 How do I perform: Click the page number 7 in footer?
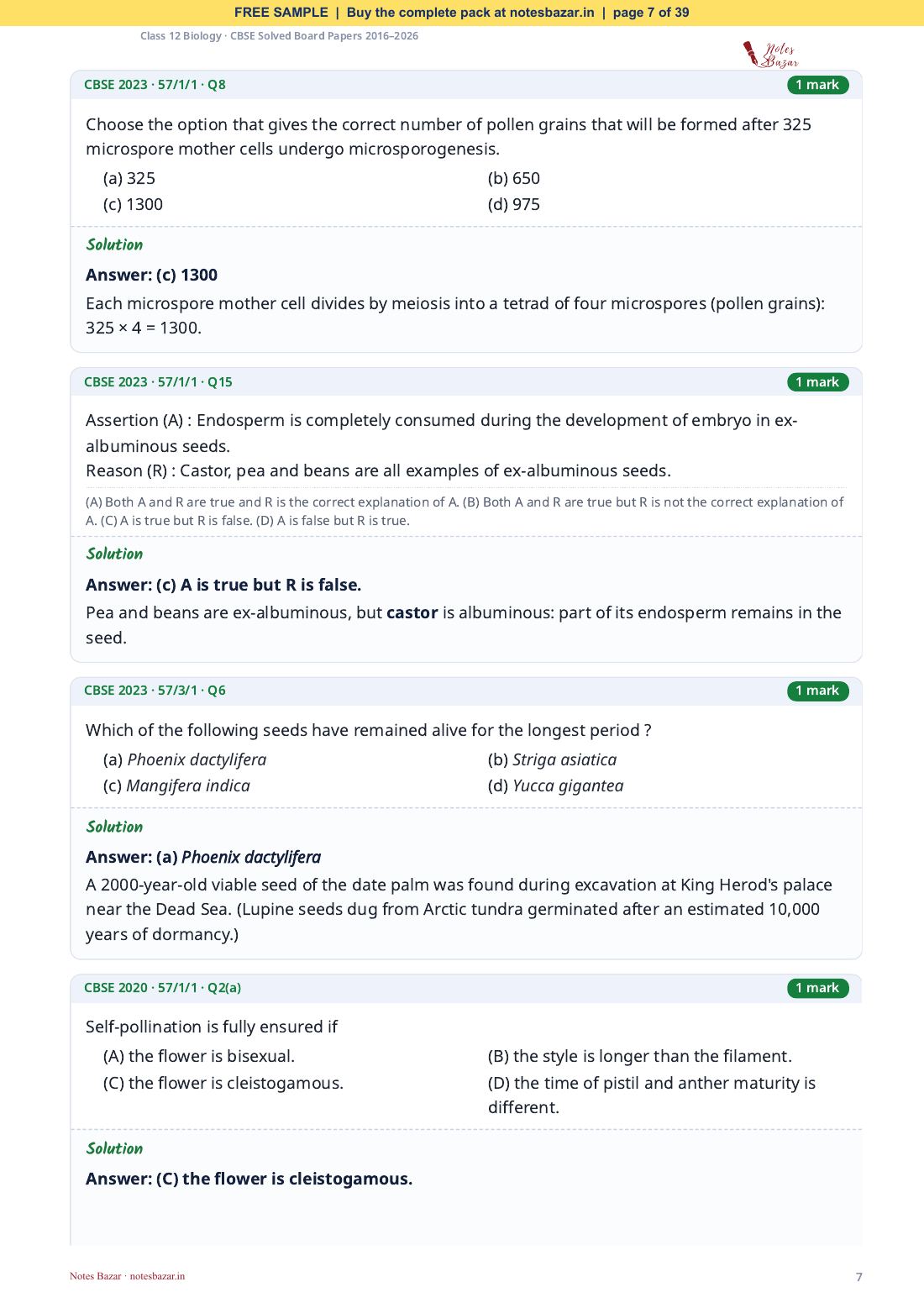pyautogui.click(x=858, y=1277)
